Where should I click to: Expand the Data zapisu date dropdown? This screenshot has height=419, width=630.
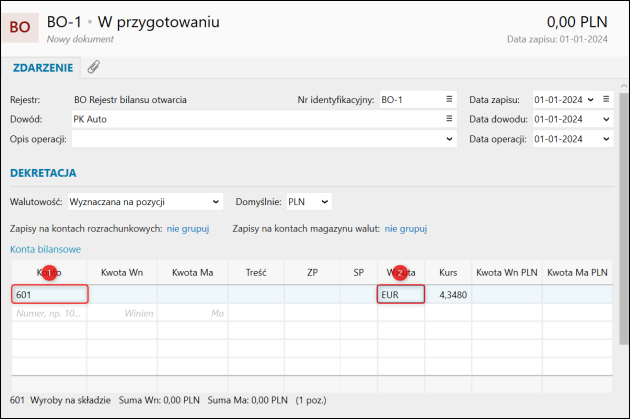(x=591, y=100)
